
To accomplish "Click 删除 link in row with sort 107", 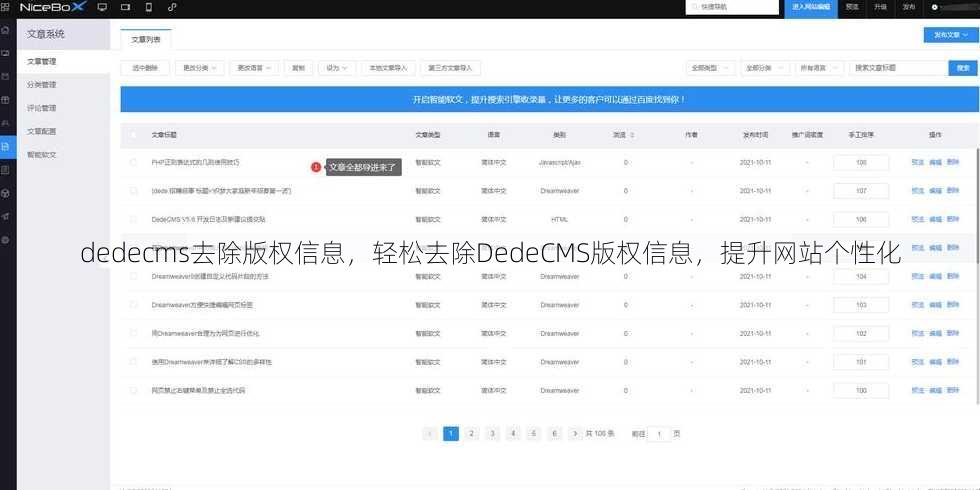I will point(952,191).
